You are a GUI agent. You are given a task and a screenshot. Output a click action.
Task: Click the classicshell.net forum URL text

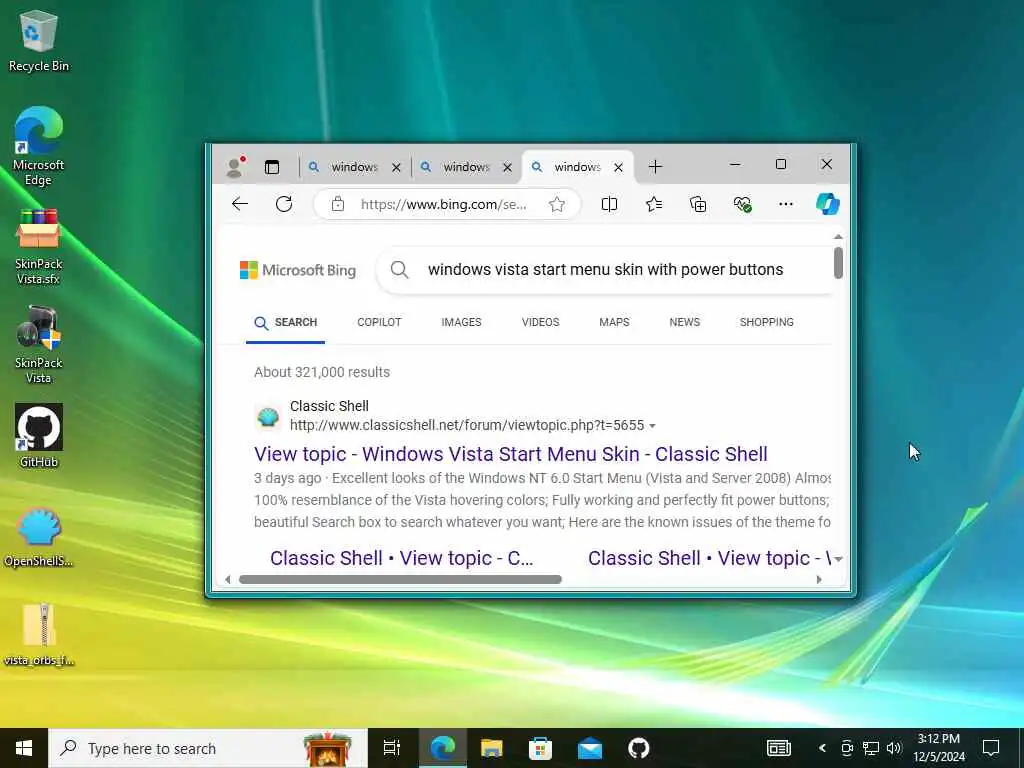point(467,425)
